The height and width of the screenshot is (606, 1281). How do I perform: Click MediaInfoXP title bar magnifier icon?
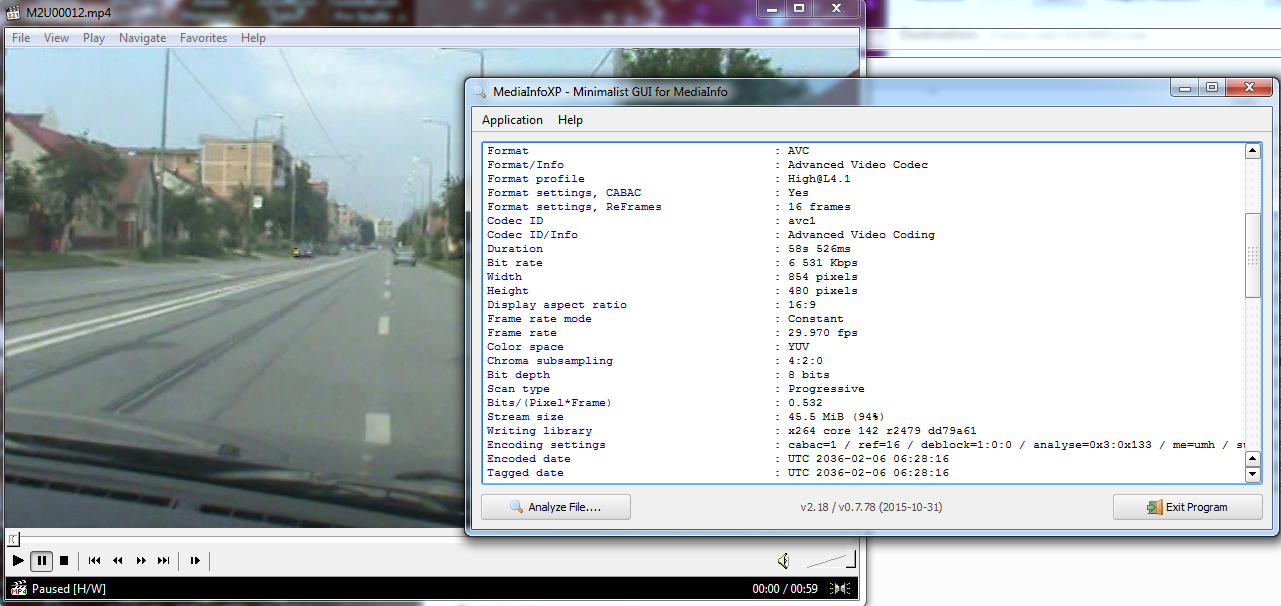pyautogui.click(x=480, y=92)
